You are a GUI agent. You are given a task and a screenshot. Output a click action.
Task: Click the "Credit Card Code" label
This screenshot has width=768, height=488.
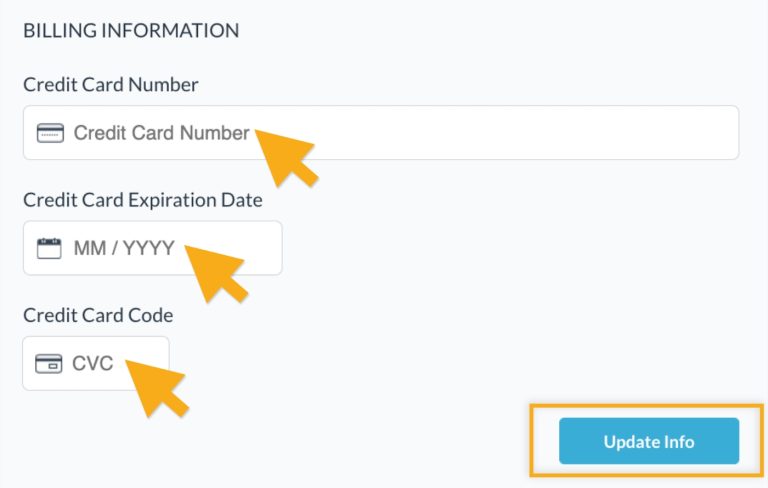click(x=98, y=315)
